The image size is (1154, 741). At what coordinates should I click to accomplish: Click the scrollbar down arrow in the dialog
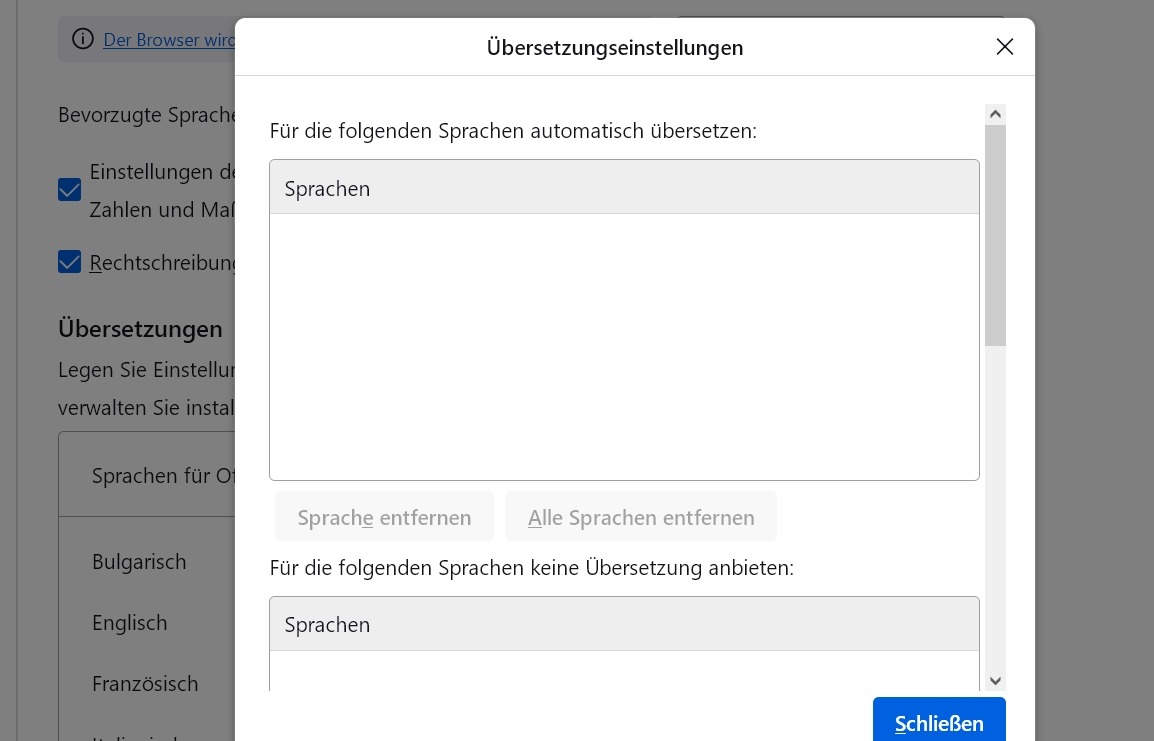(x=995, y=680)
